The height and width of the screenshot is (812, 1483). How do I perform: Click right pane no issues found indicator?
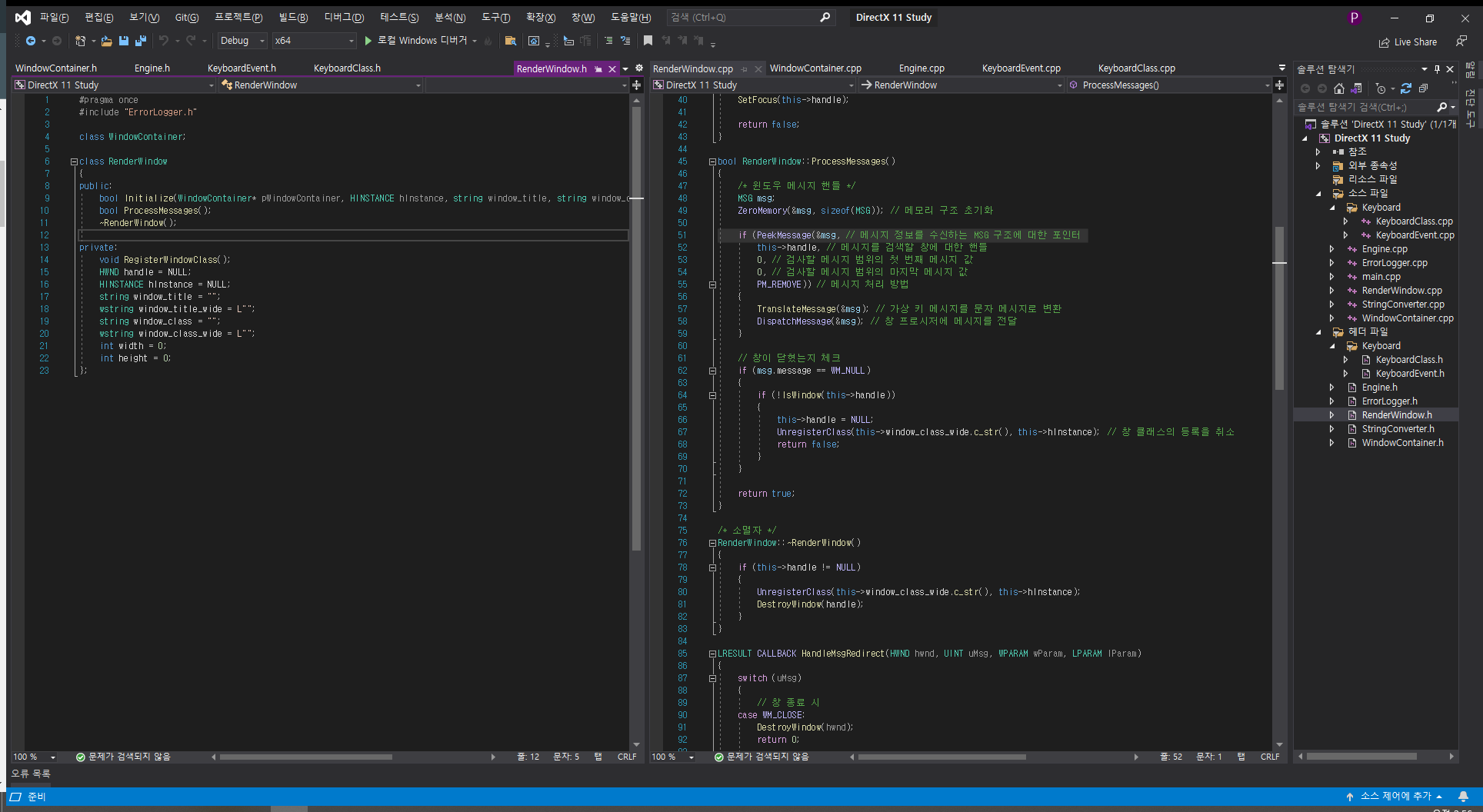coord(761,757)
